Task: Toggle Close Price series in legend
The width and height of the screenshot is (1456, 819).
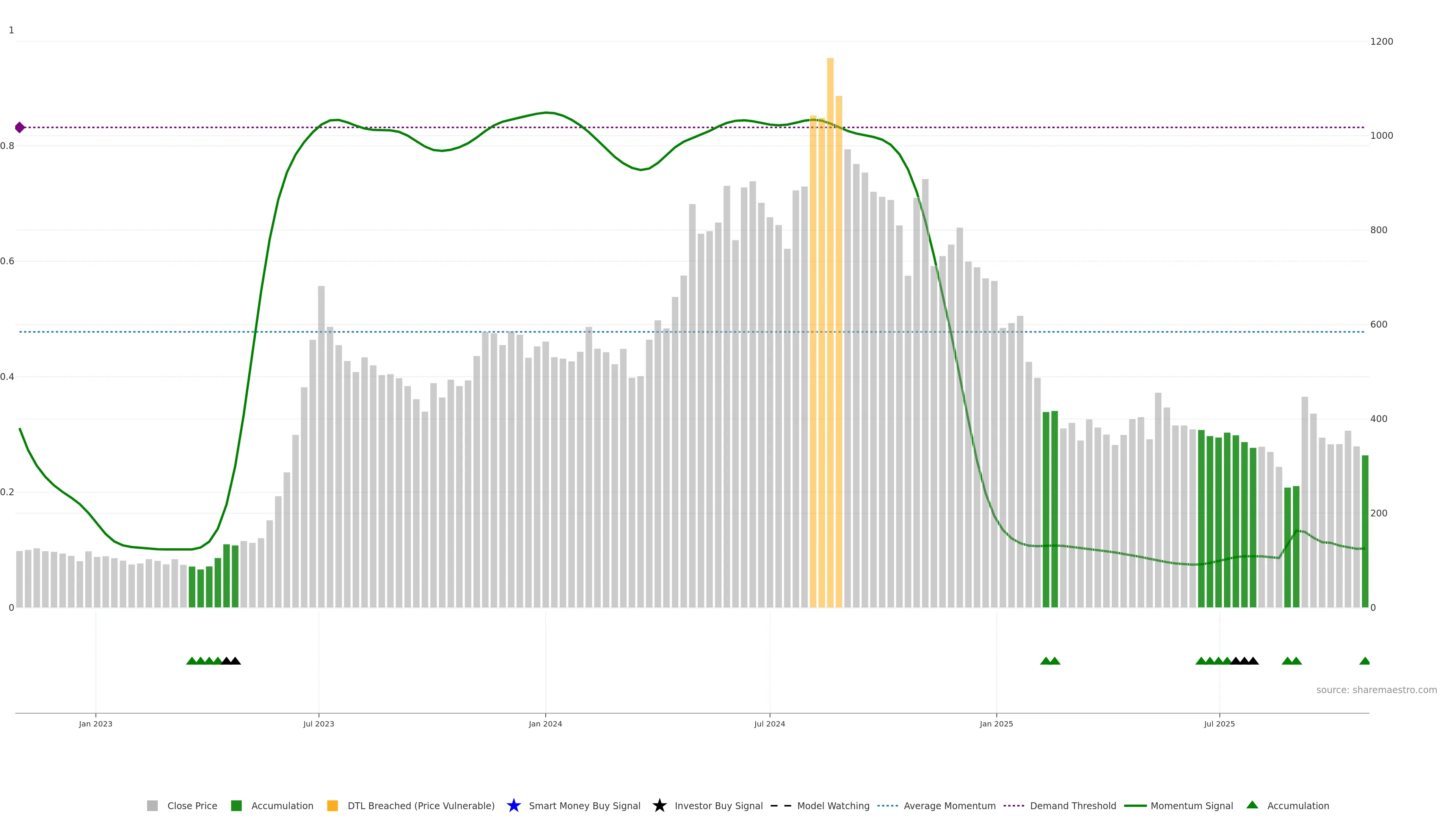Action: point(191,805)
